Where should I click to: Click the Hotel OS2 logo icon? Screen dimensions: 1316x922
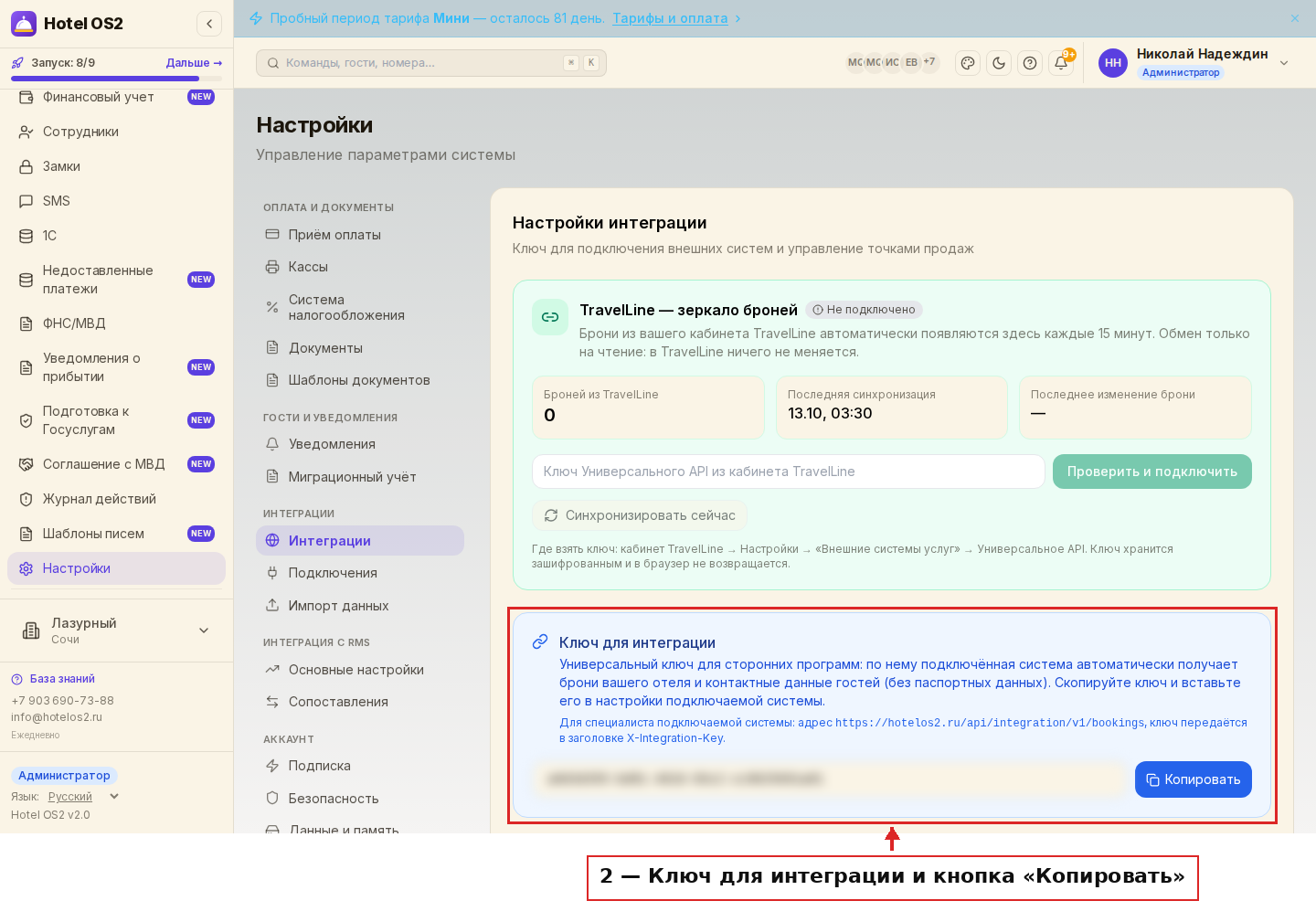tap(24, 24)
